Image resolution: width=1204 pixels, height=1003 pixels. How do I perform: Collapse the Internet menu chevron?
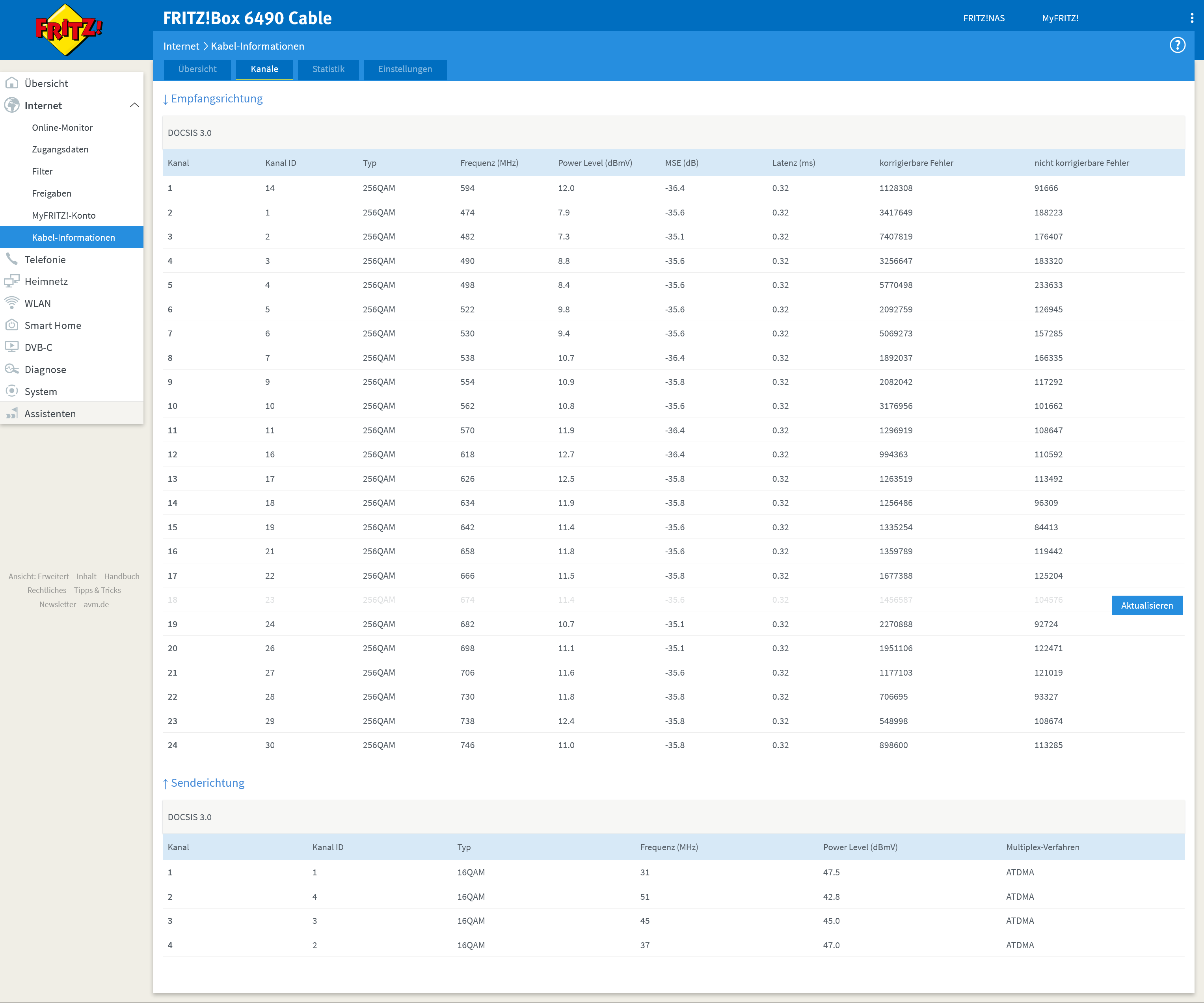(134, 106)
